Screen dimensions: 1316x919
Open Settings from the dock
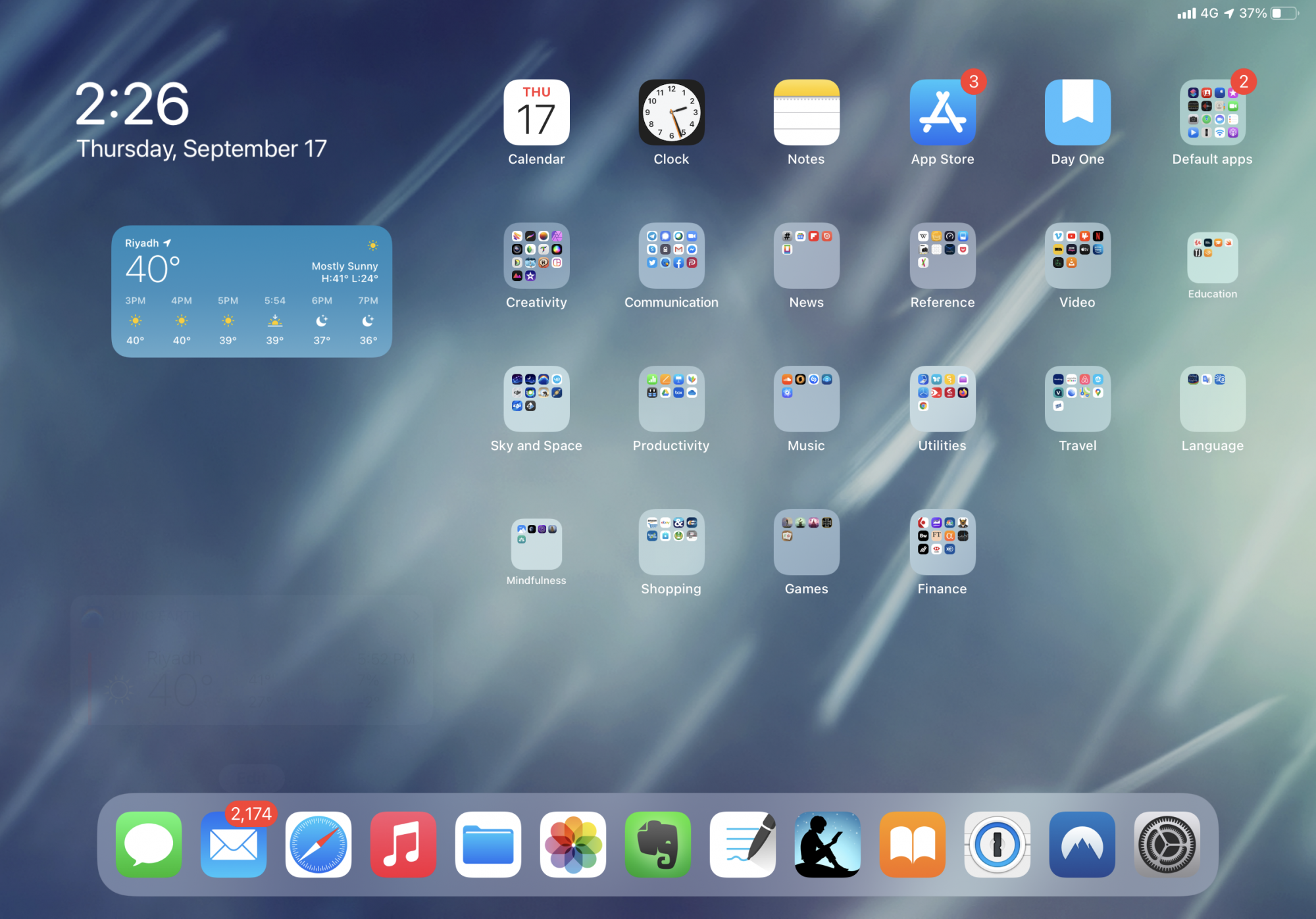(x=1167, y=844)
